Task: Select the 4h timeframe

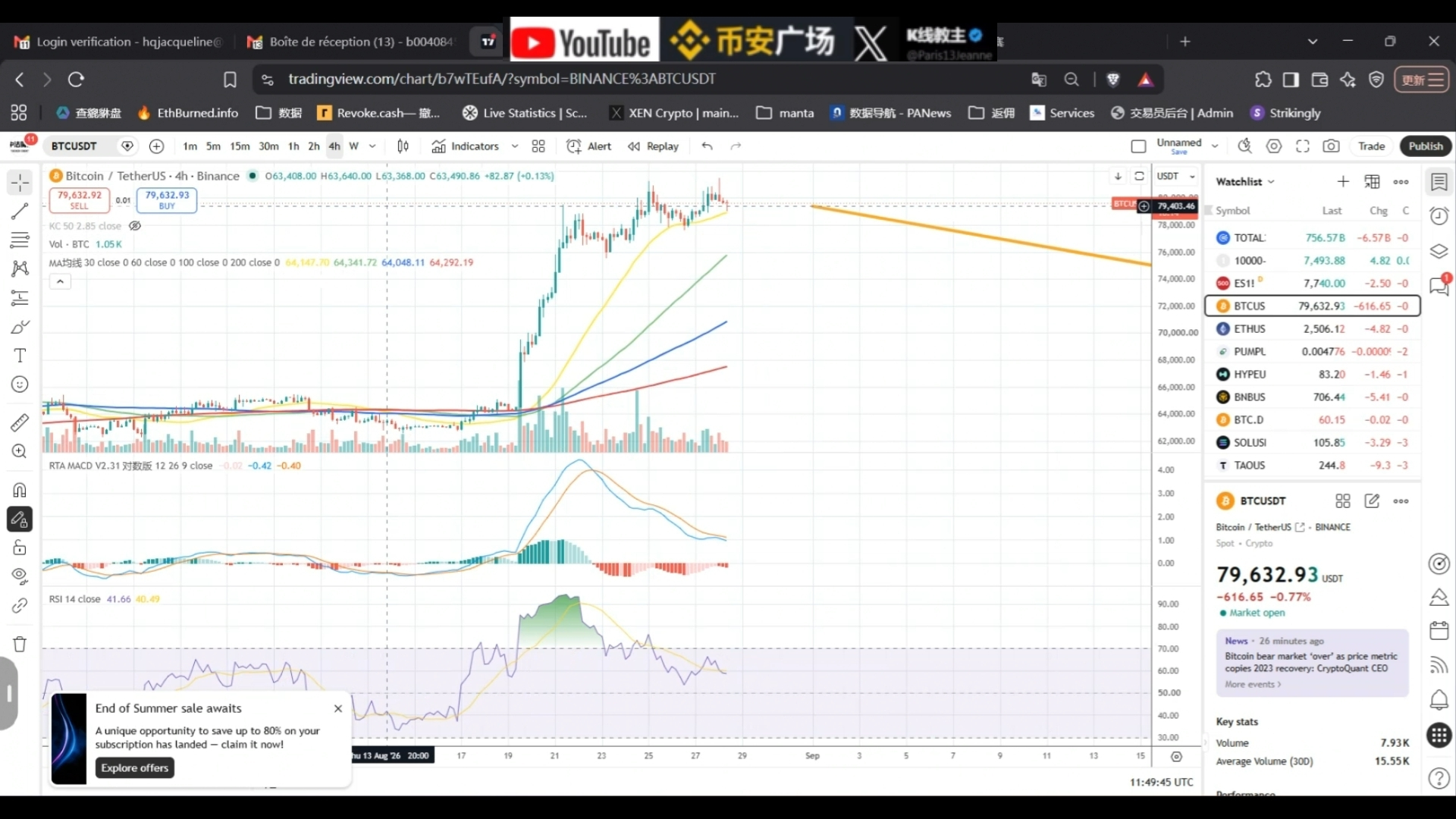Action: coord(334,146)
